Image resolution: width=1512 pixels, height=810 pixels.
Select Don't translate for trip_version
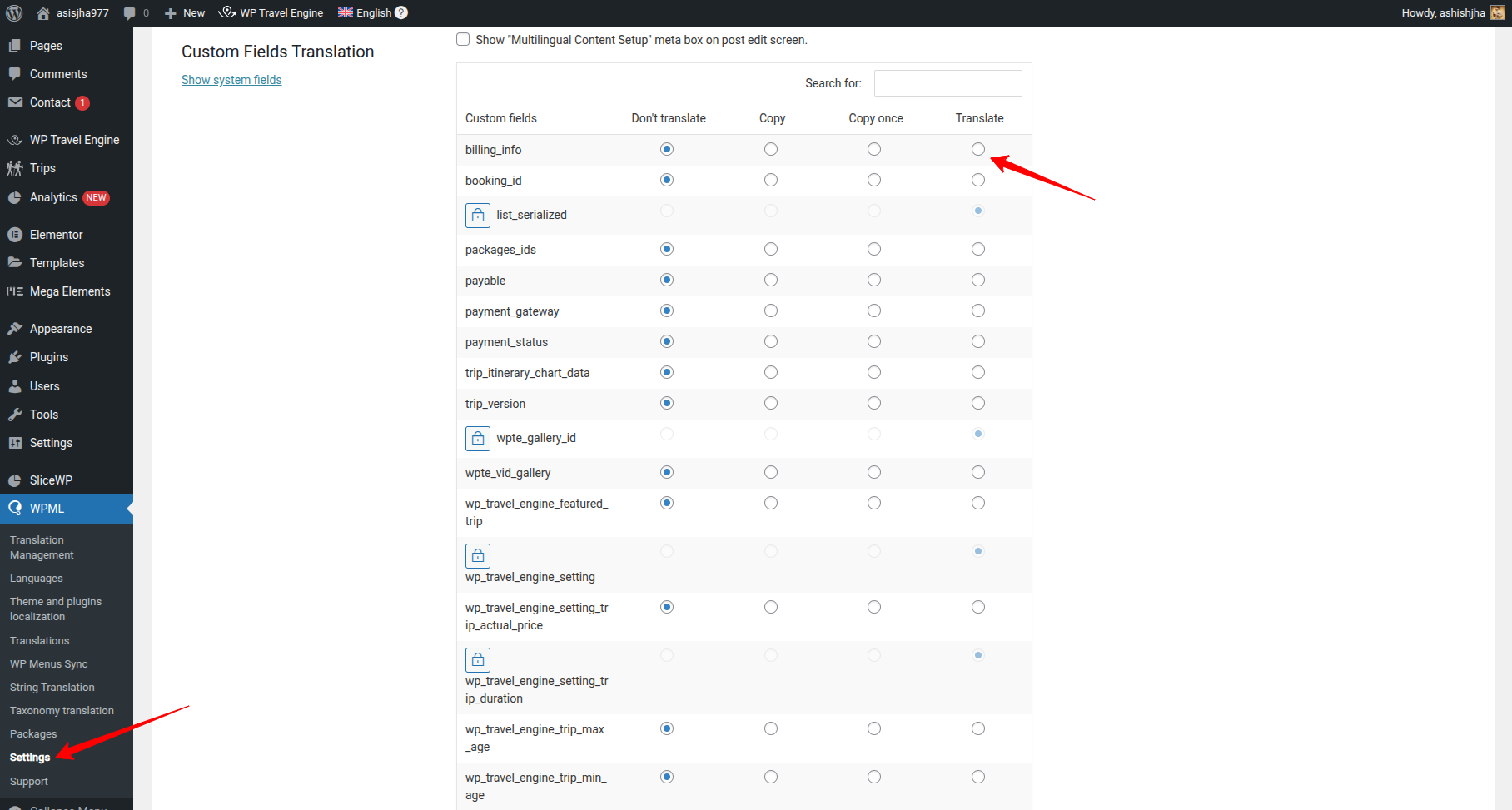(667, 403)
